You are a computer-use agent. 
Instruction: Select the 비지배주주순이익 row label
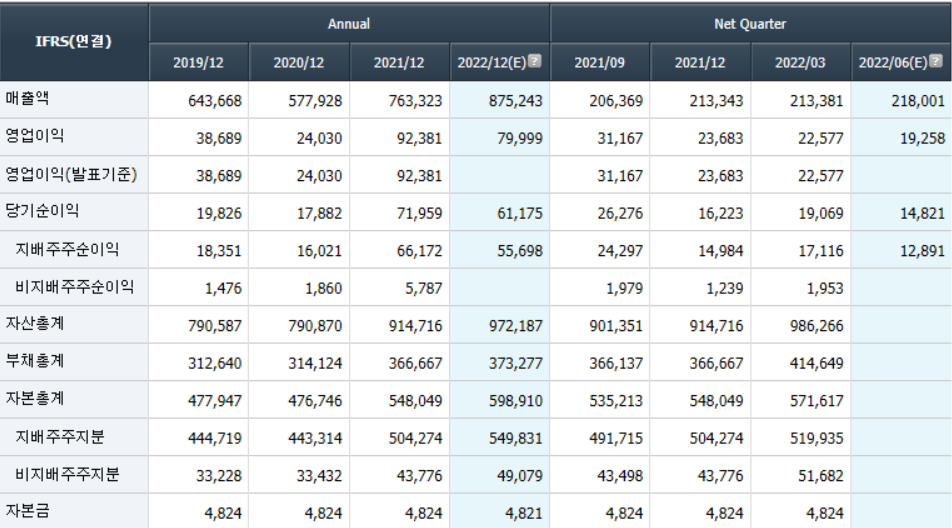pos(75,286)
